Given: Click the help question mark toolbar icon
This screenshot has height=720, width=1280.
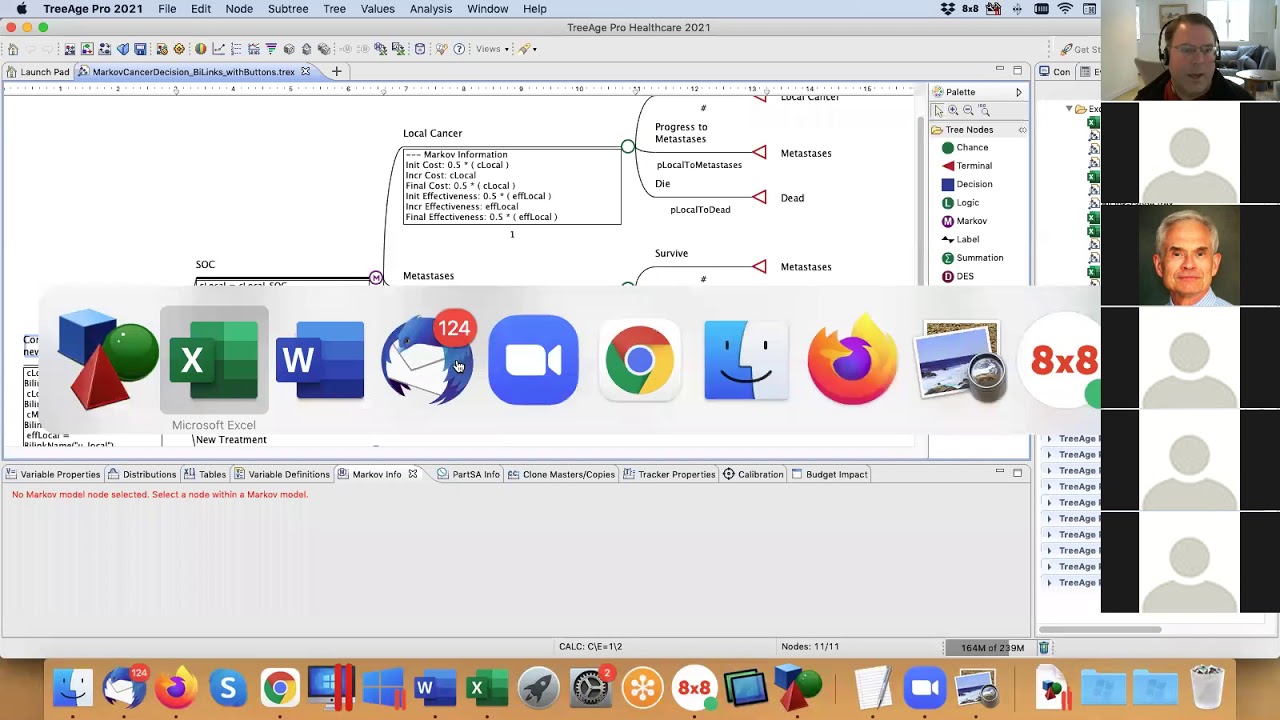Looking at the screenshot, I should [459, 49].
